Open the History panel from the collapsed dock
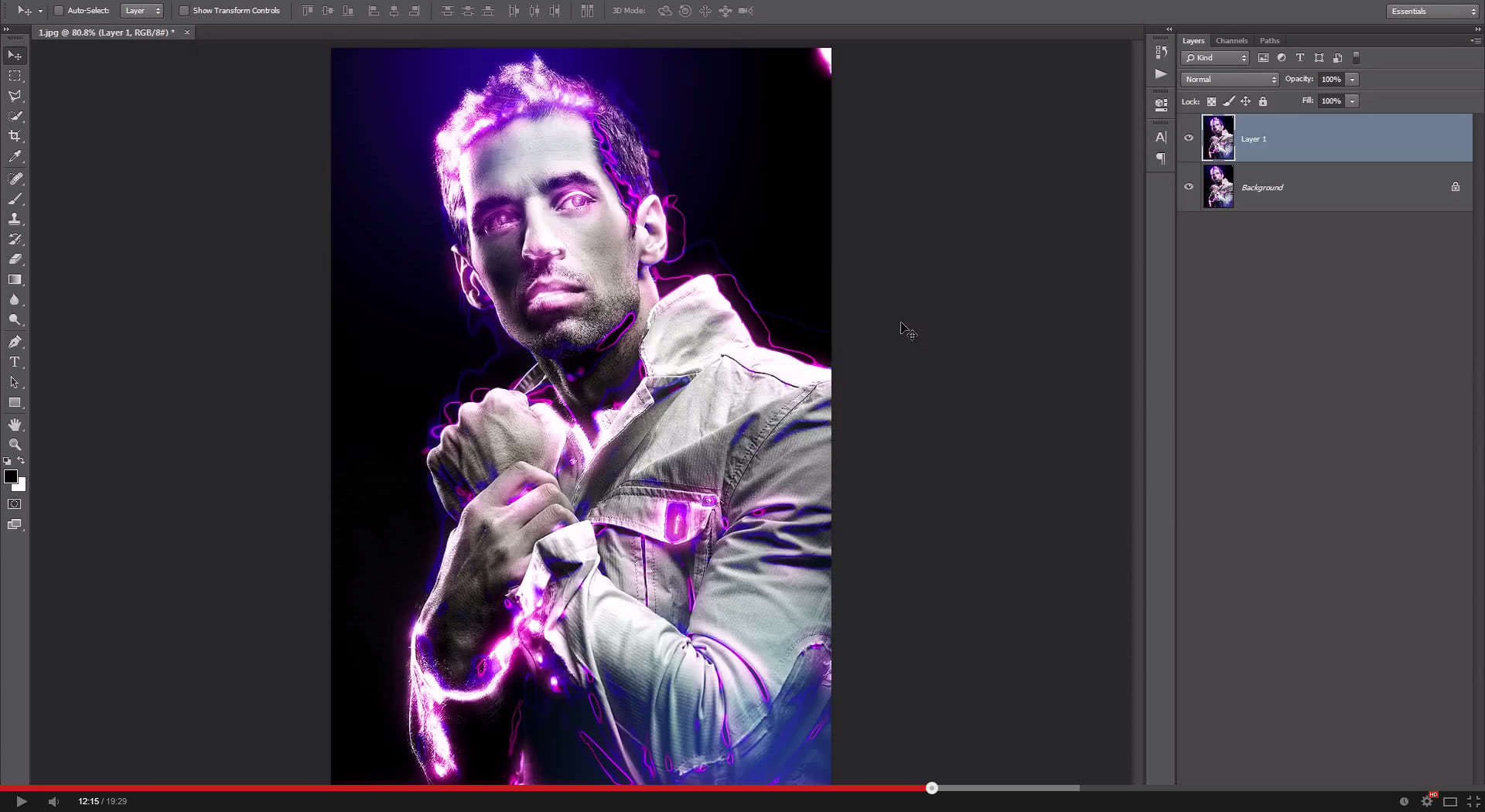 coord(1160,52)
